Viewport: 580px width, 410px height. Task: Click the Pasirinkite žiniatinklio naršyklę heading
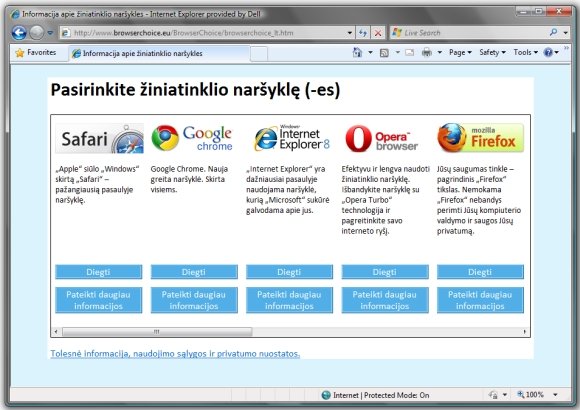[x=195, y=90]
